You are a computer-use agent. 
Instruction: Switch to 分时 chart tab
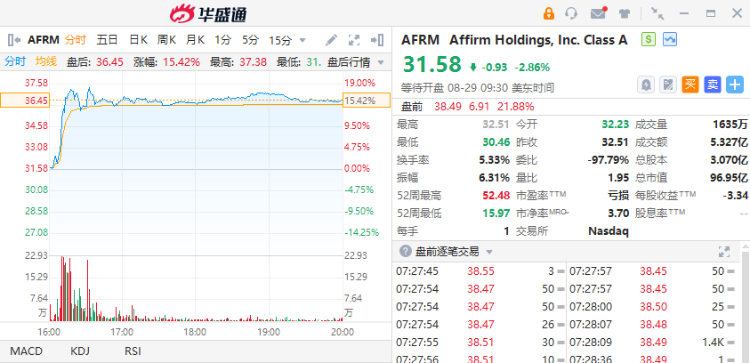pos(76,40)
